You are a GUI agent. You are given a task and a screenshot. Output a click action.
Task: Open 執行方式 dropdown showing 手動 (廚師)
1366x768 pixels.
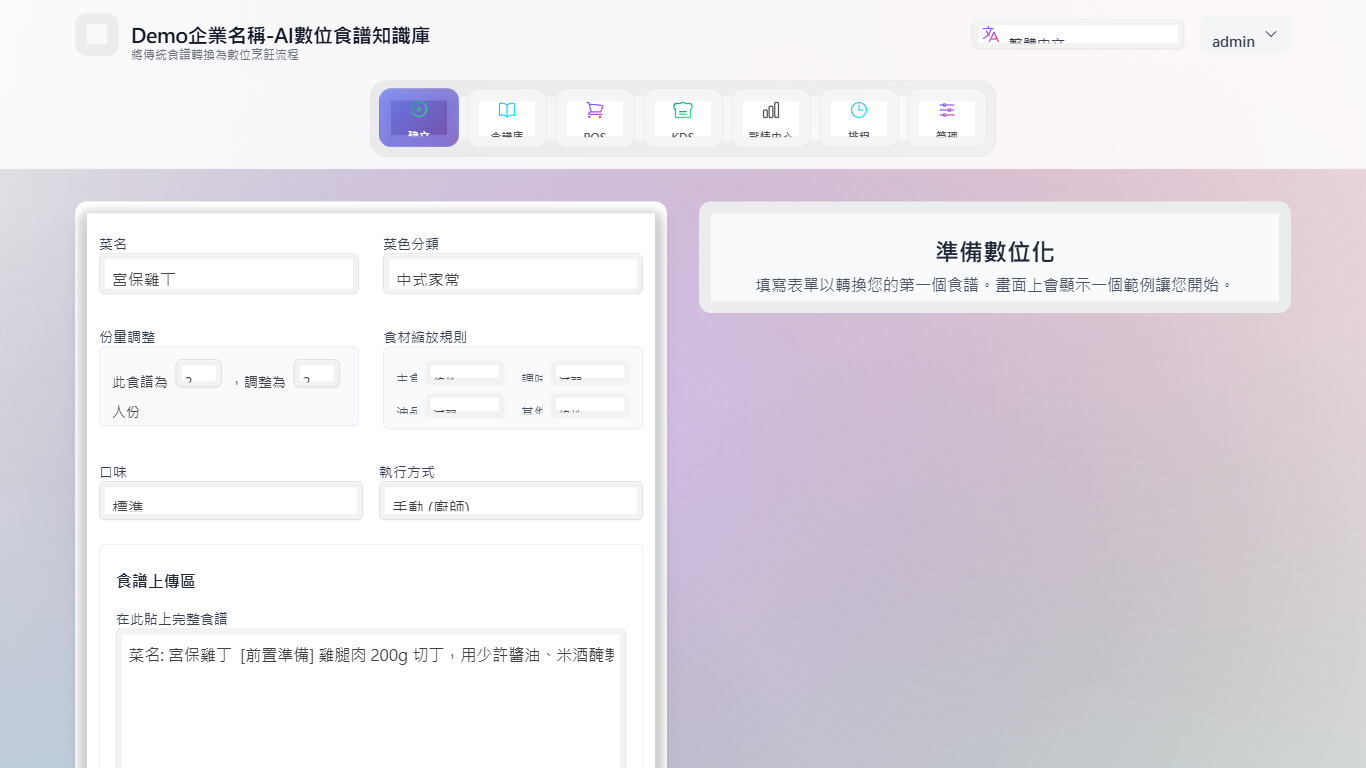pos(510,500)
